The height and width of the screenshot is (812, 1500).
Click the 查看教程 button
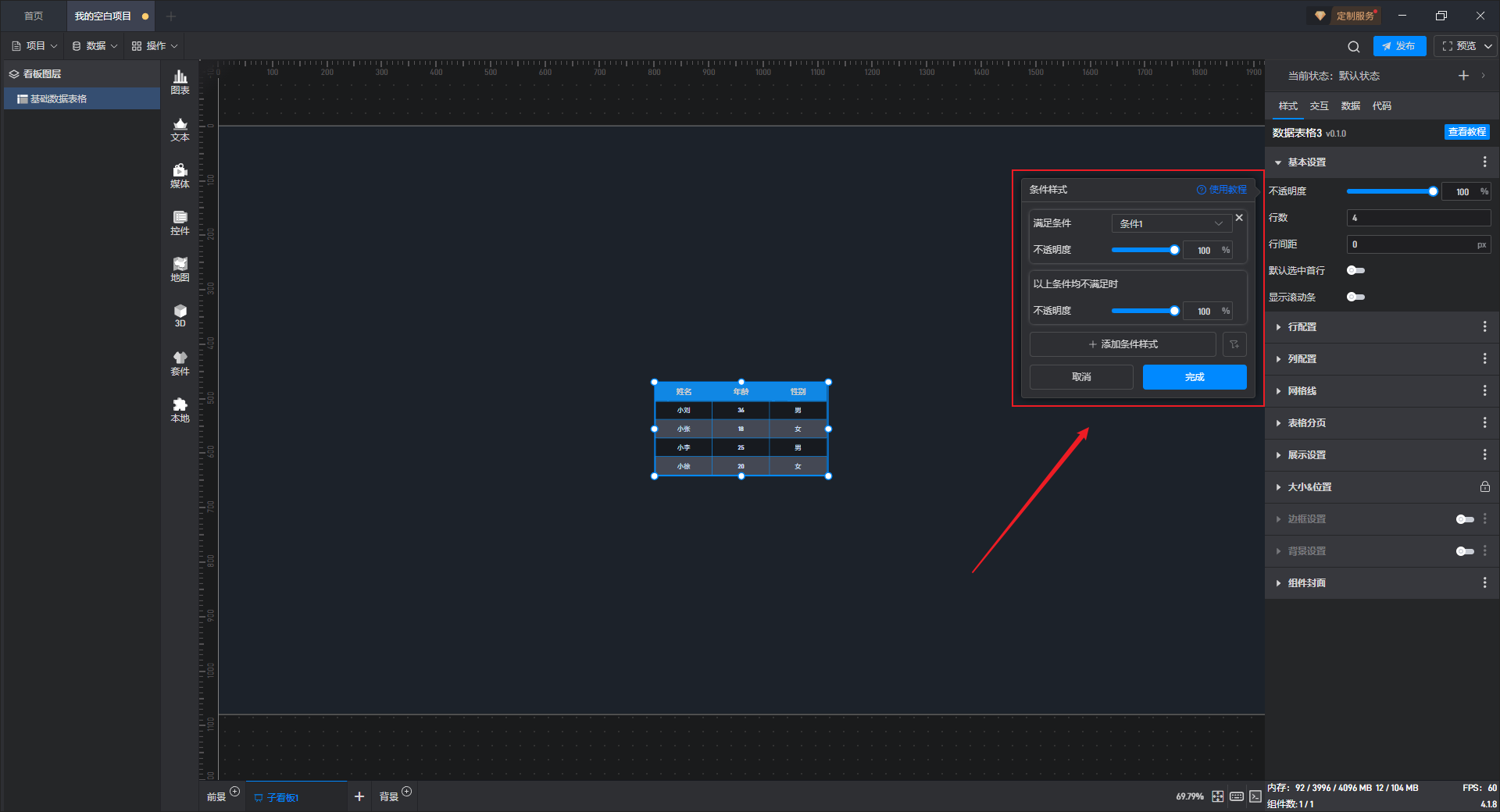point(1467,132)
